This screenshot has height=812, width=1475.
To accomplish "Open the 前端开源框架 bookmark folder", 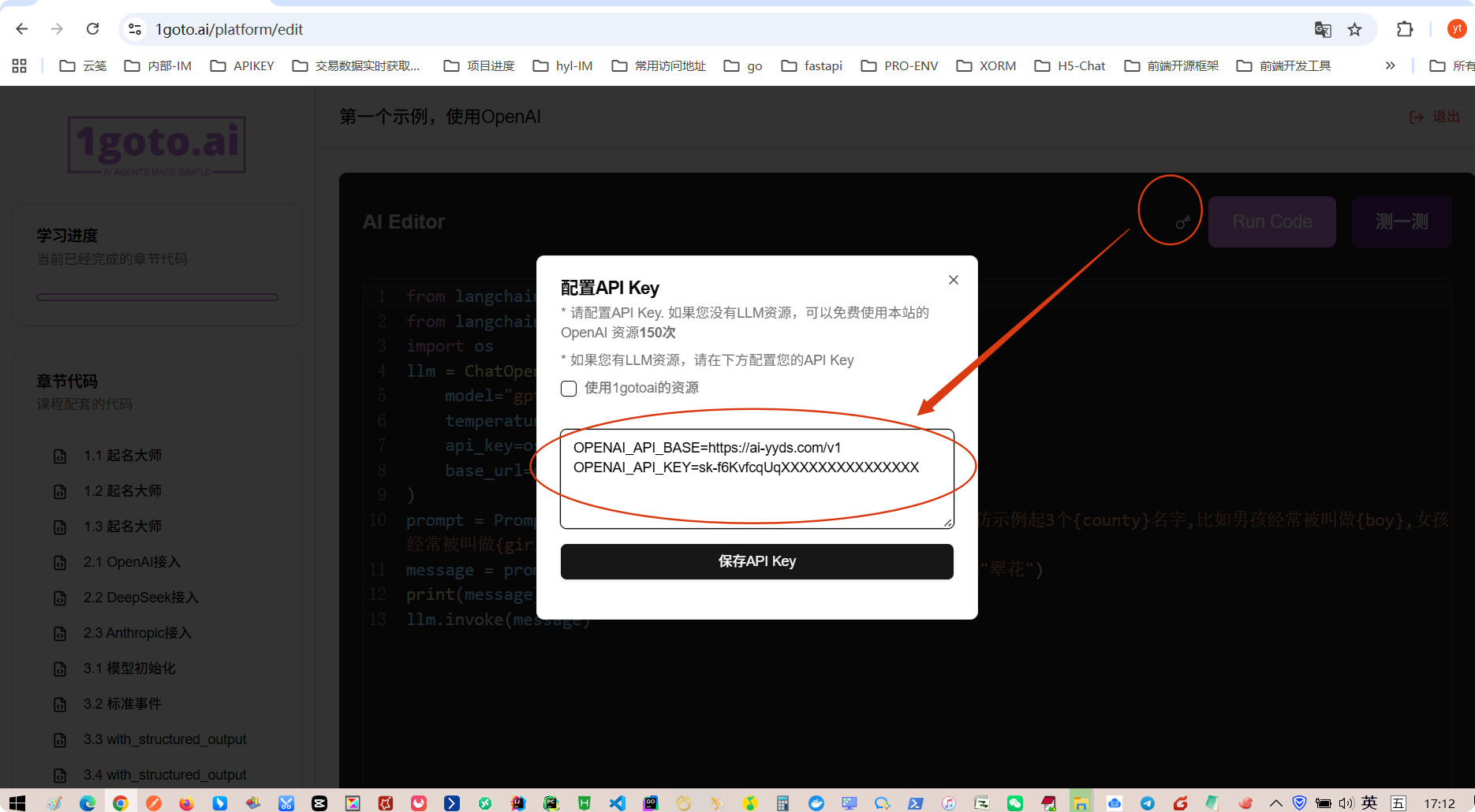I will coord(1171,65).
